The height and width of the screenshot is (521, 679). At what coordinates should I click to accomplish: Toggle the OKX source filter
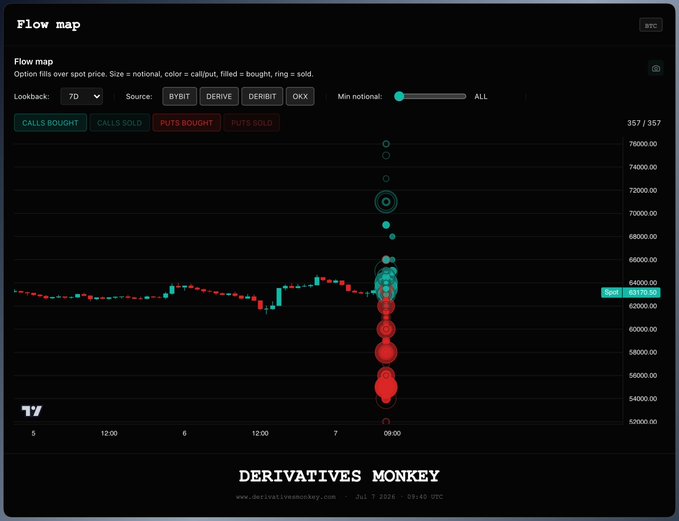(300, 96)
